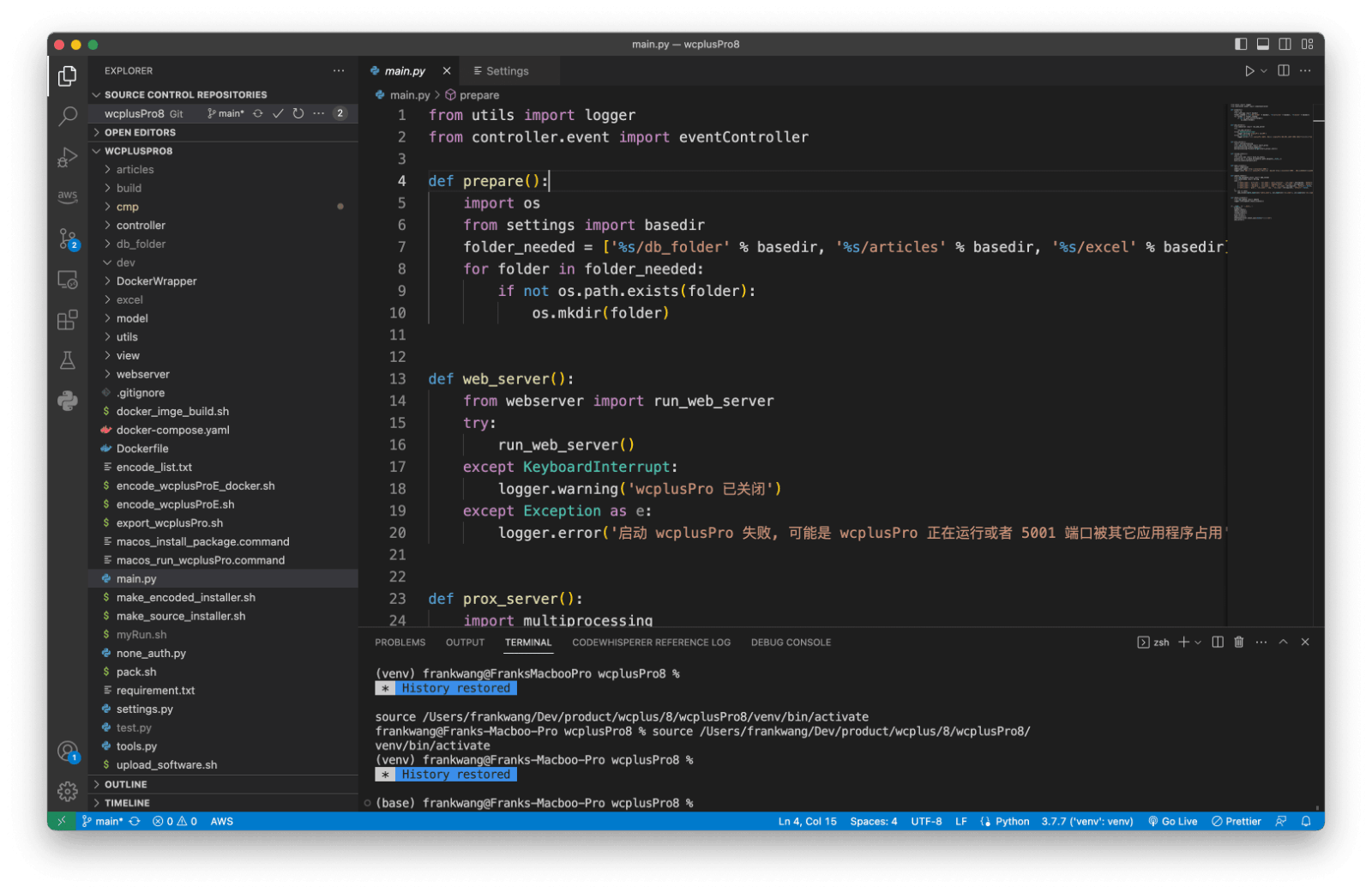The image size is (1372, 893).
Task: Switch to the PROBLEMS panel tab
Action: (400, 643)
